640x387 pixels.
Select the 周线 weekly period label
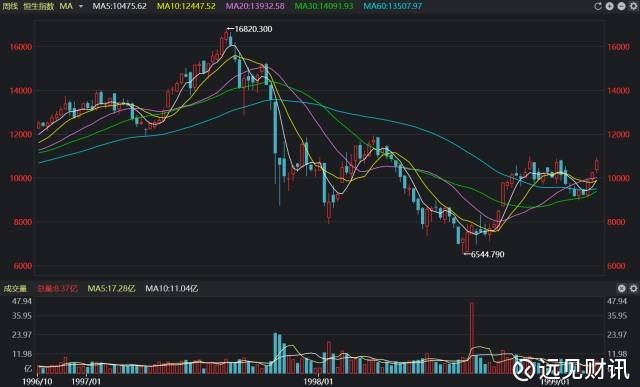coord(10,6)
